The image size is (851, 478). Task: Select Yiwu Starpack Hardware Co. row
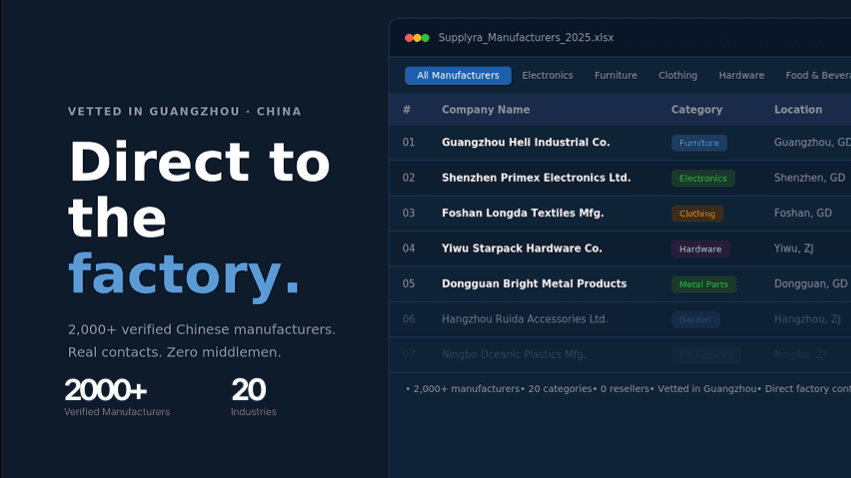[620, 248]
